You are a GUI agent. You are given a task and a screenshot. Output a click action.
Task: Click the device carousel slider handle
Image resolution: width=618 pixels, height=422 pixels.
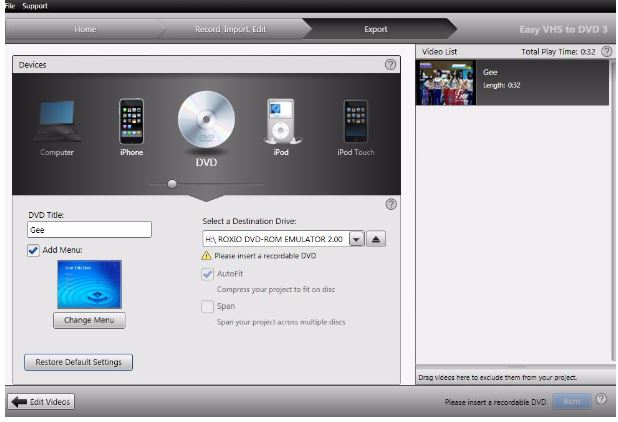click(x=172, y=184)
